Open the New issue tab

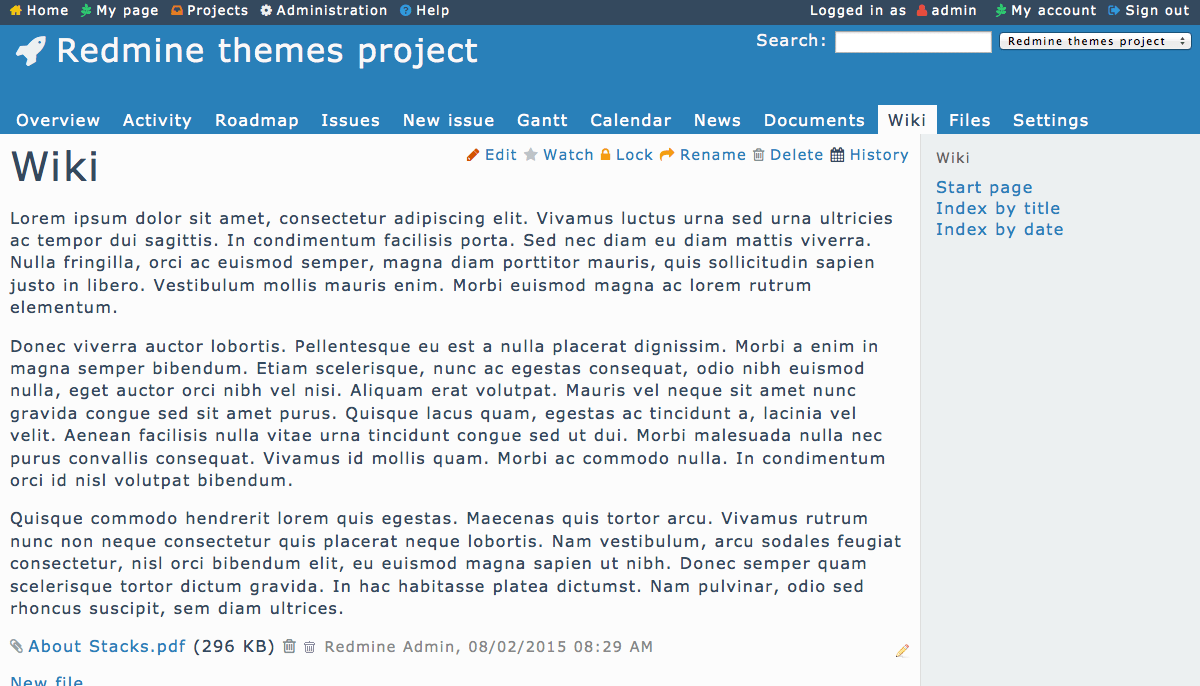pyautogui.click(x=448, y=120)
